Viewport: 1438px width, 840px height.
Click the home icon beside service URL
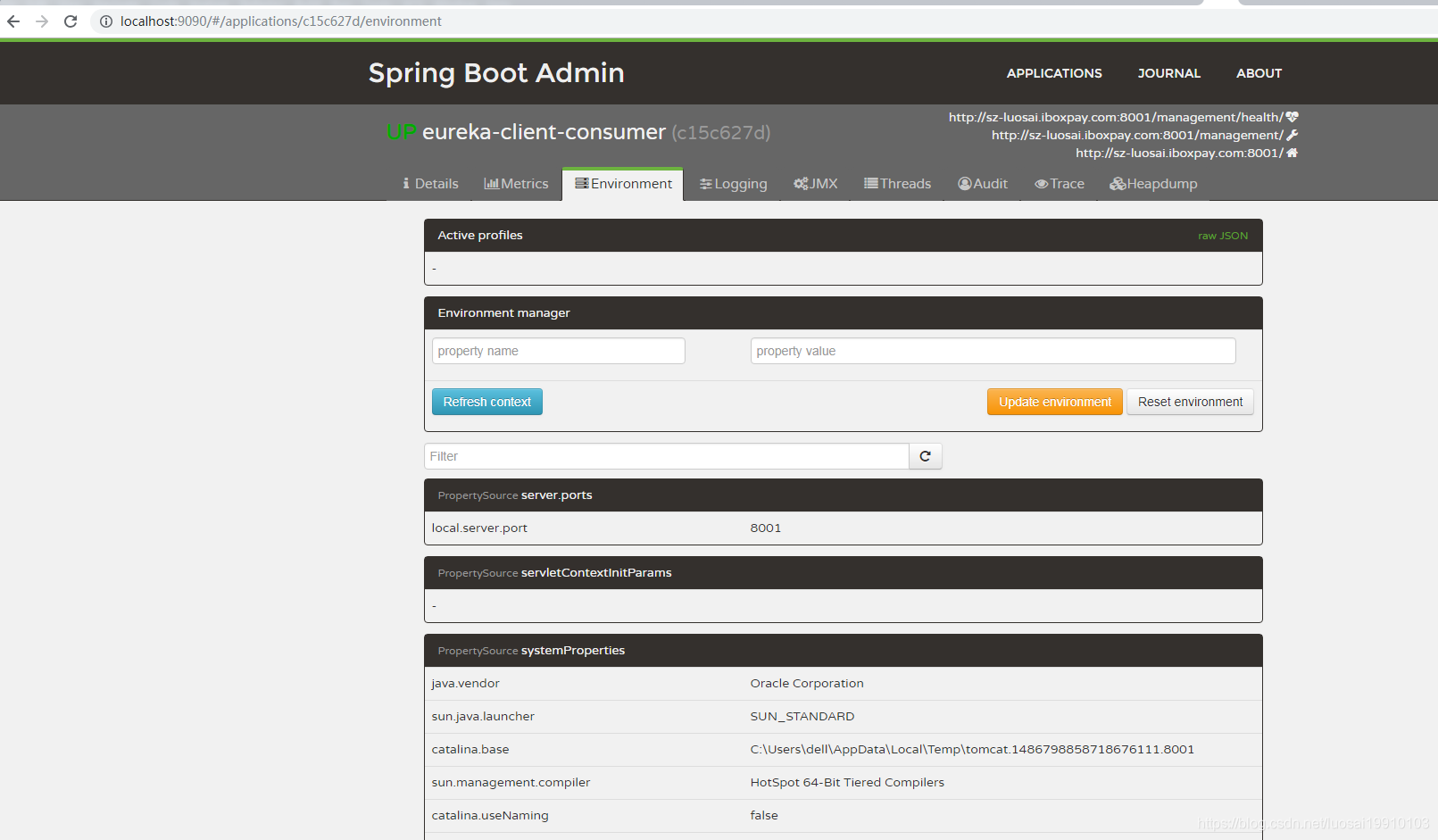[1292, 153]
